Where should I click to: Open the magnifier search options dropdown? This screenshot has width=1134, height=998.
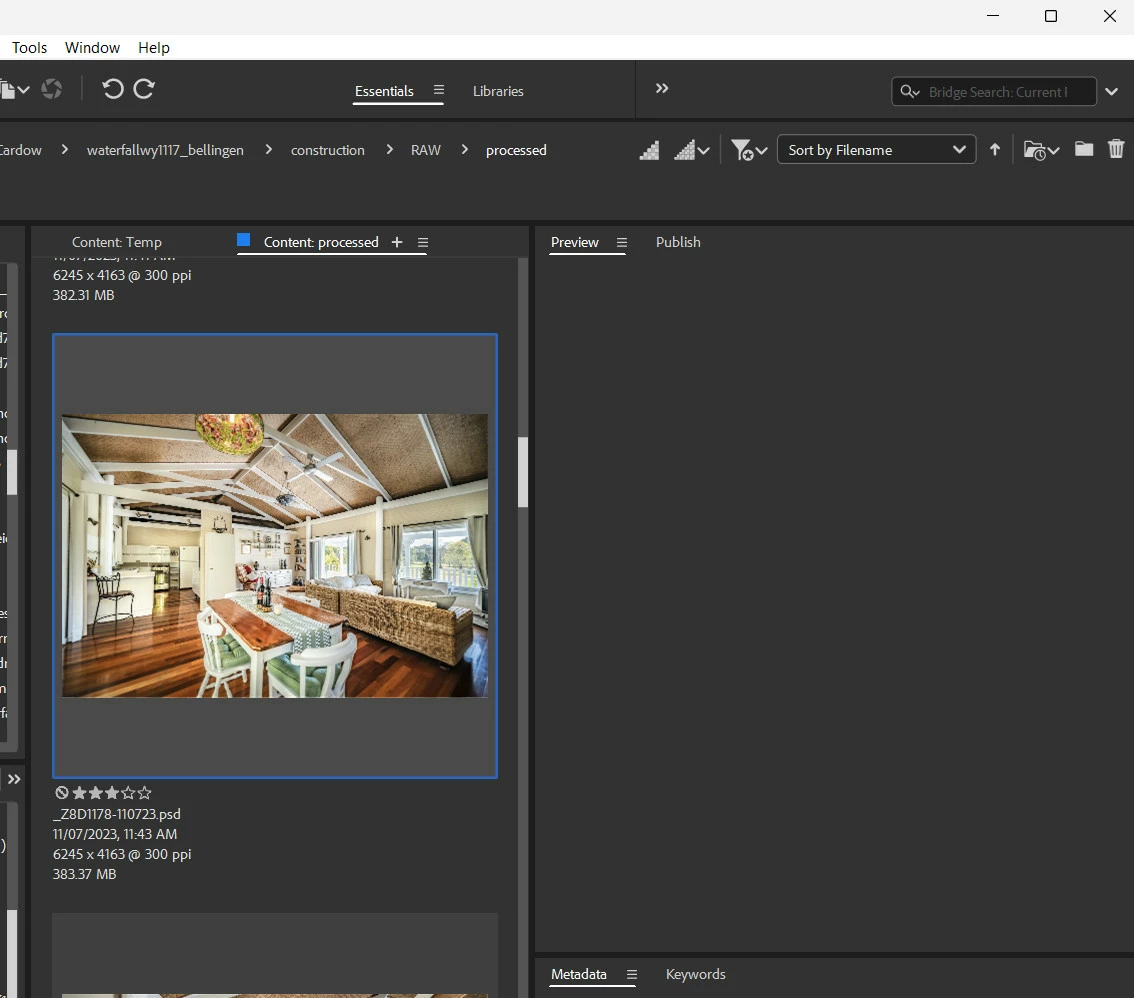[x=910, y=92]
